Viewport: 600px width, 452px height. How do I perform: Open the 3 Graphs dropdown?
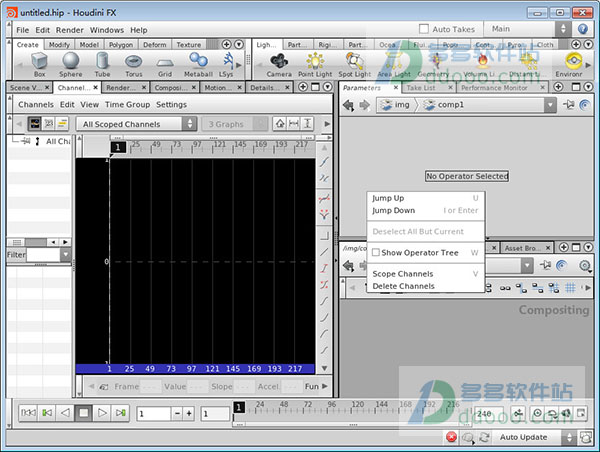click(235, 124)
